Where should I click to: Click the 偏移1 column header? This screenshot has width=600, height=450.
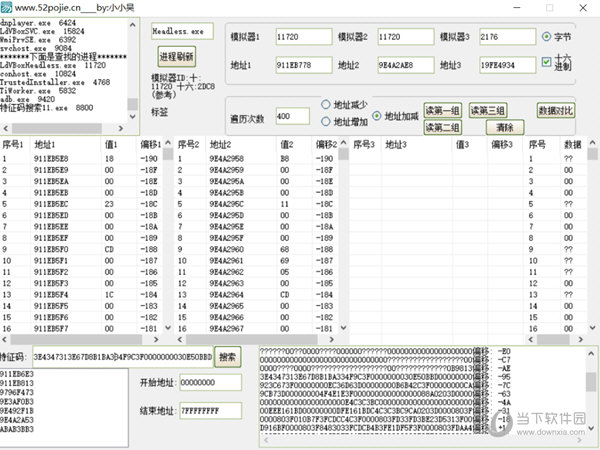pyautogui.click(x=150, y=144)
